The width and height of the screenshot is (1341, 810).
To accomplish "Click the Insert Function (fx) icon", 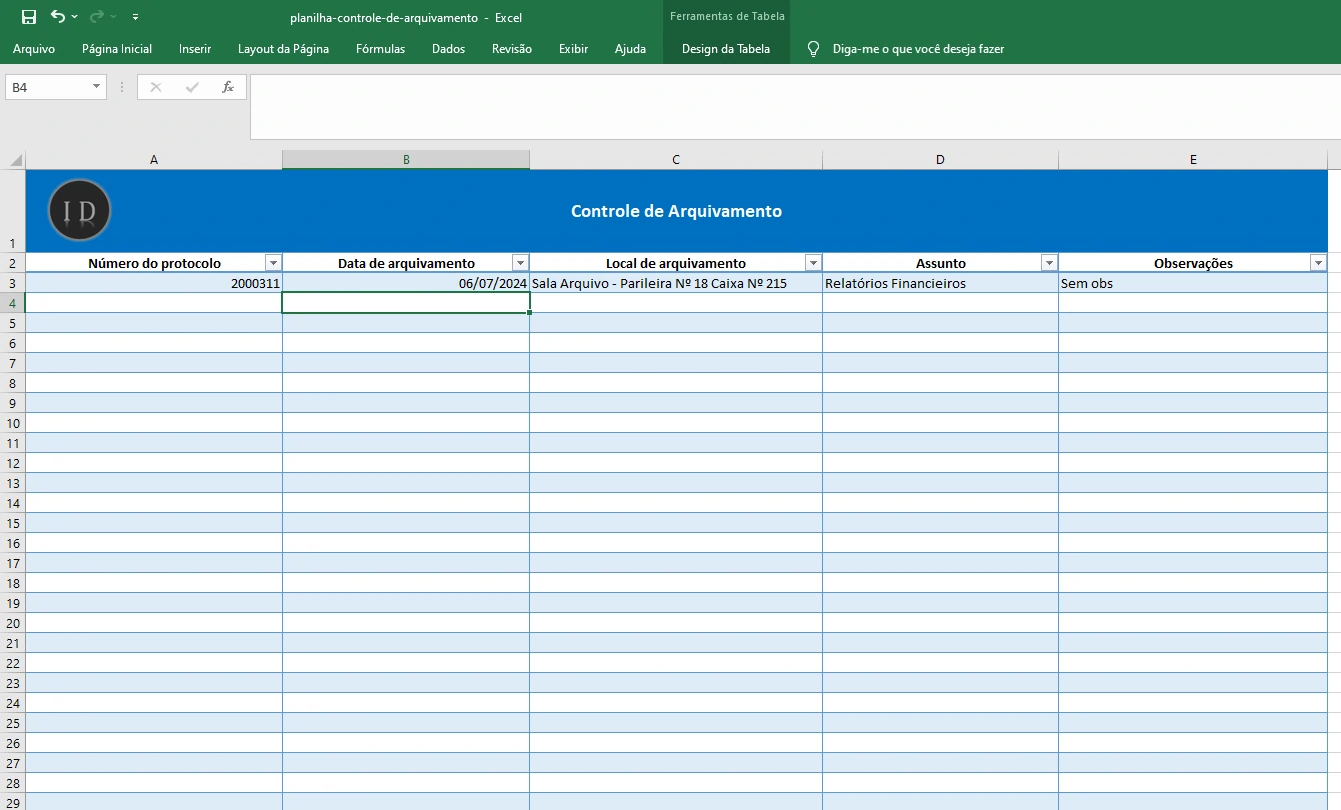I will pyautogui.click(x=228, y=87).
